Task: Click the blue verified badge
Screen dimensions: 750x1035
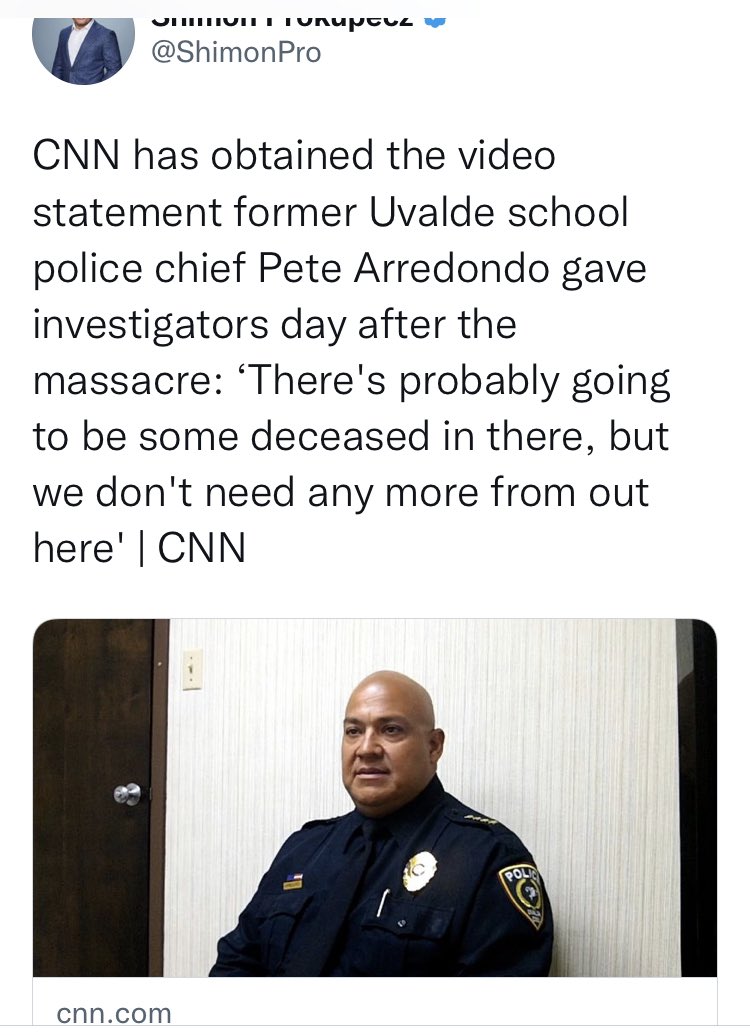Action: coord(435,22)
